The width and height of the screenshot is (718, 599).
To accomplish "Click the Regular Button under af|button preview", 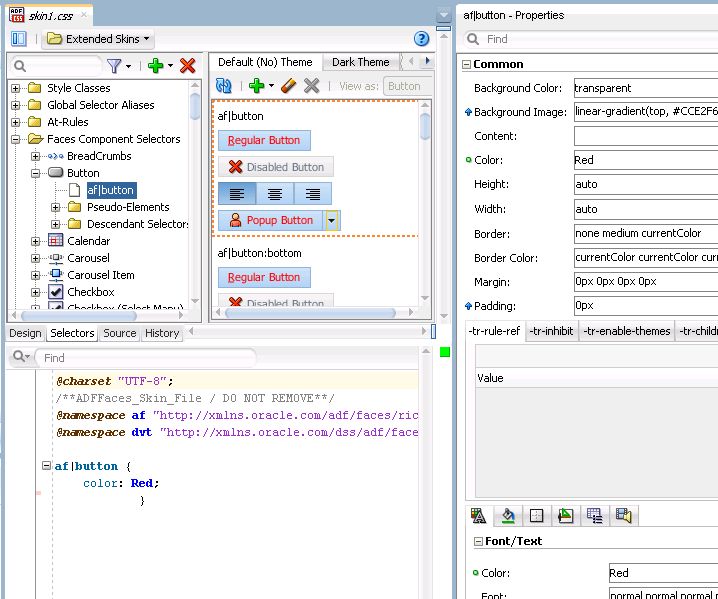I will tap(264, 140).
